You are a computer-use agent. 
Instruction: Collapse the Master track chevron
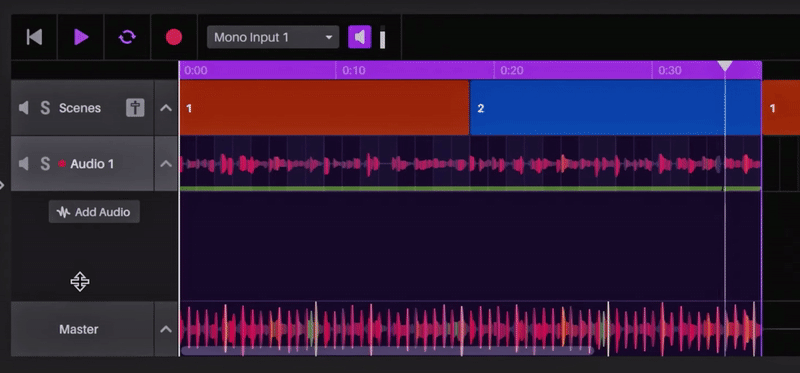click(x=166, y=329)
